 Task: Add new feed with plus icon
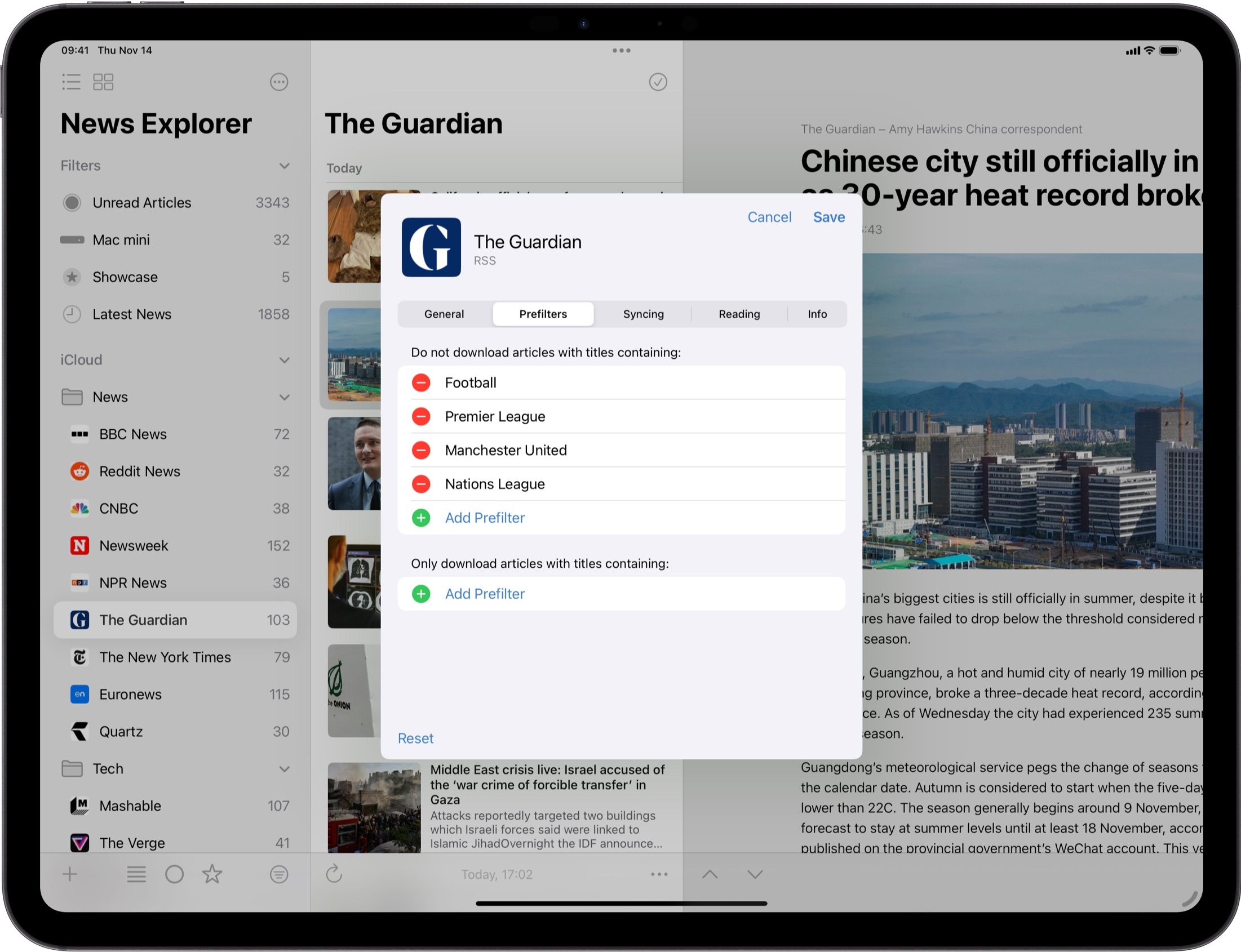click(x=70, y=874)
